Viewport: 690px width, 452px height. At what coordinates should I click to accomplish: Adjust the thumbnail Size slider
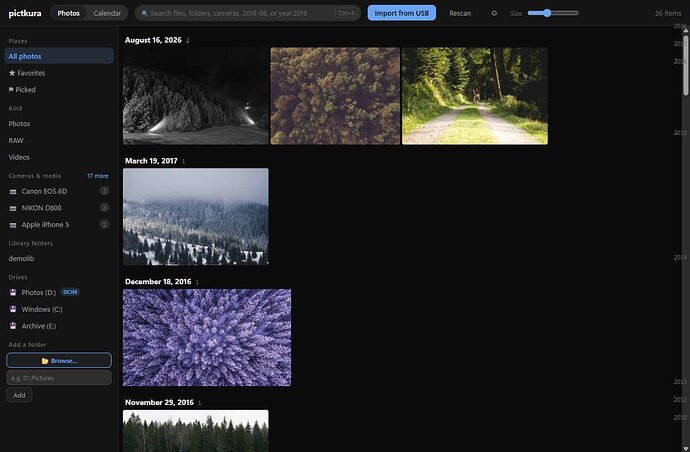553,13
